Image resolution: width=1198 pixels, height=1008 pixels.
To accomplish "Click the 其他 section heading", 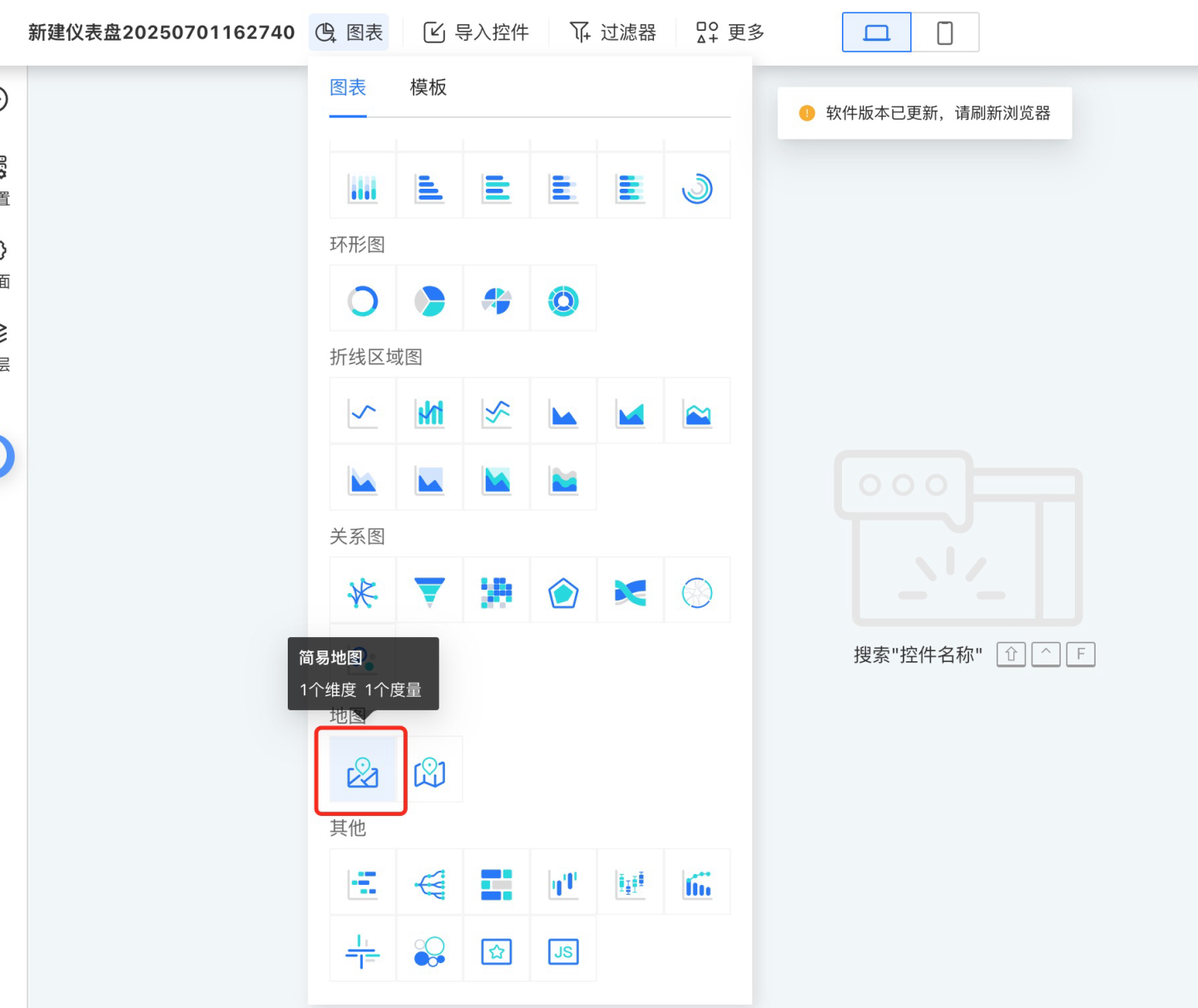I will point(348,828).
